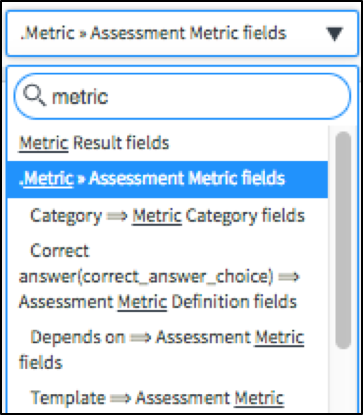The width and height of the screenshot is (363, 415).
Task: Select Depends on ⟹ Assessment Metric fields
Action: coord(167,349)
